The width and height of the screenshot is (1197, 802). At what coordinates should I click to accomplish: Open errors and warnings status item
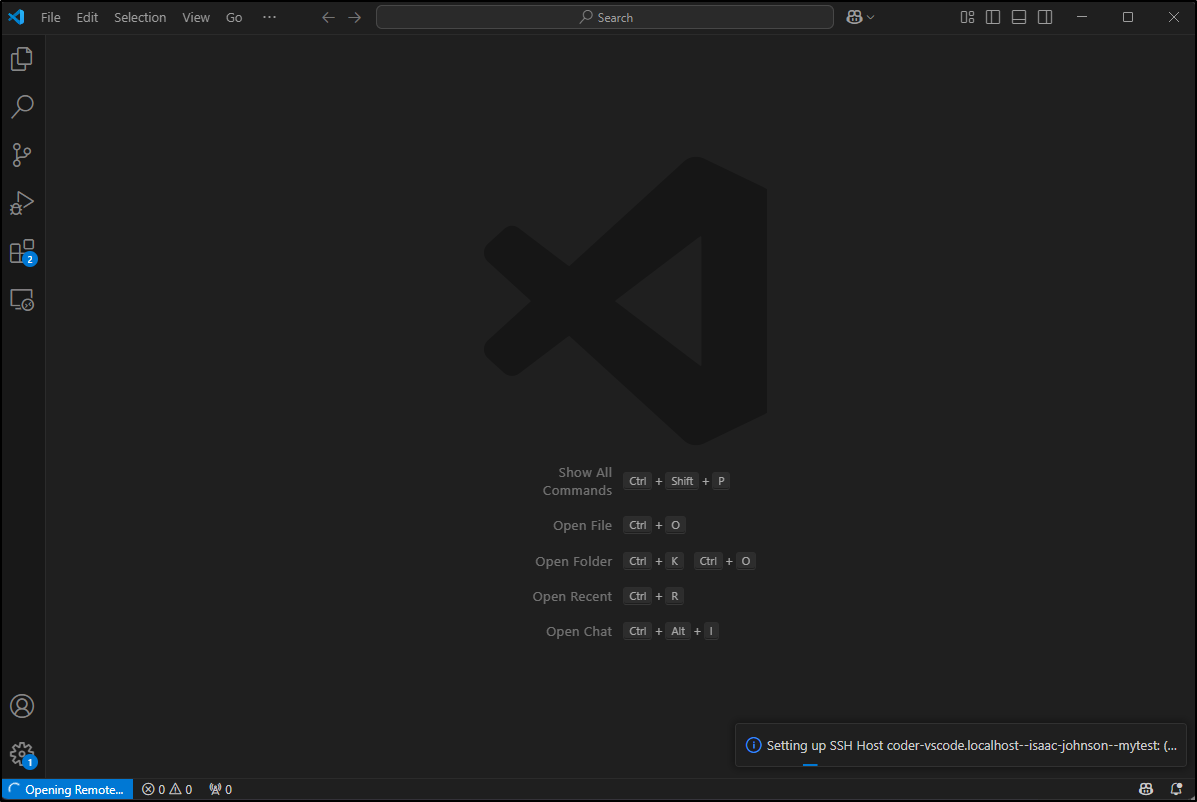[167, 789]
